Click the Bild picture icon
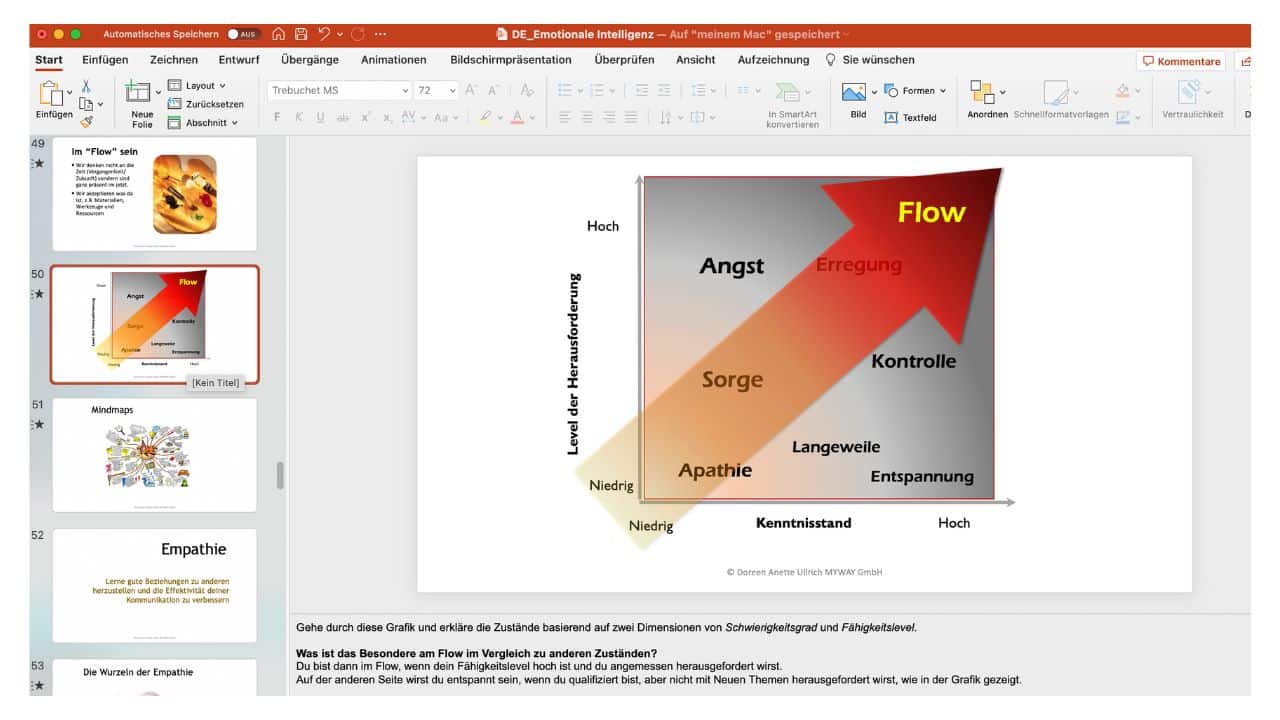The width and height of the screenshot is (1280, 720). (x=854, y=92)
